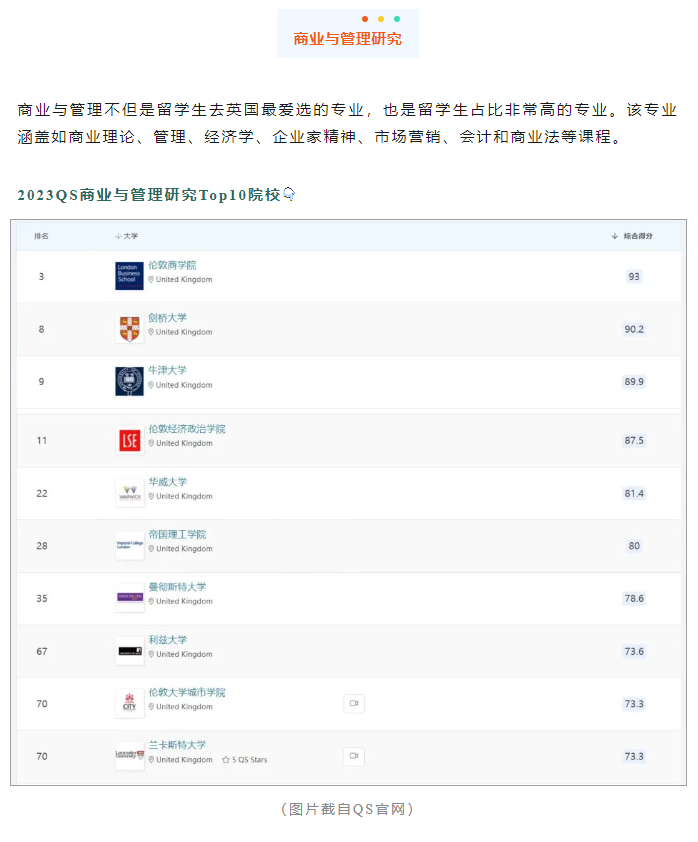
Task: Open the University of Manchester logo
Action: coord(129,598)
